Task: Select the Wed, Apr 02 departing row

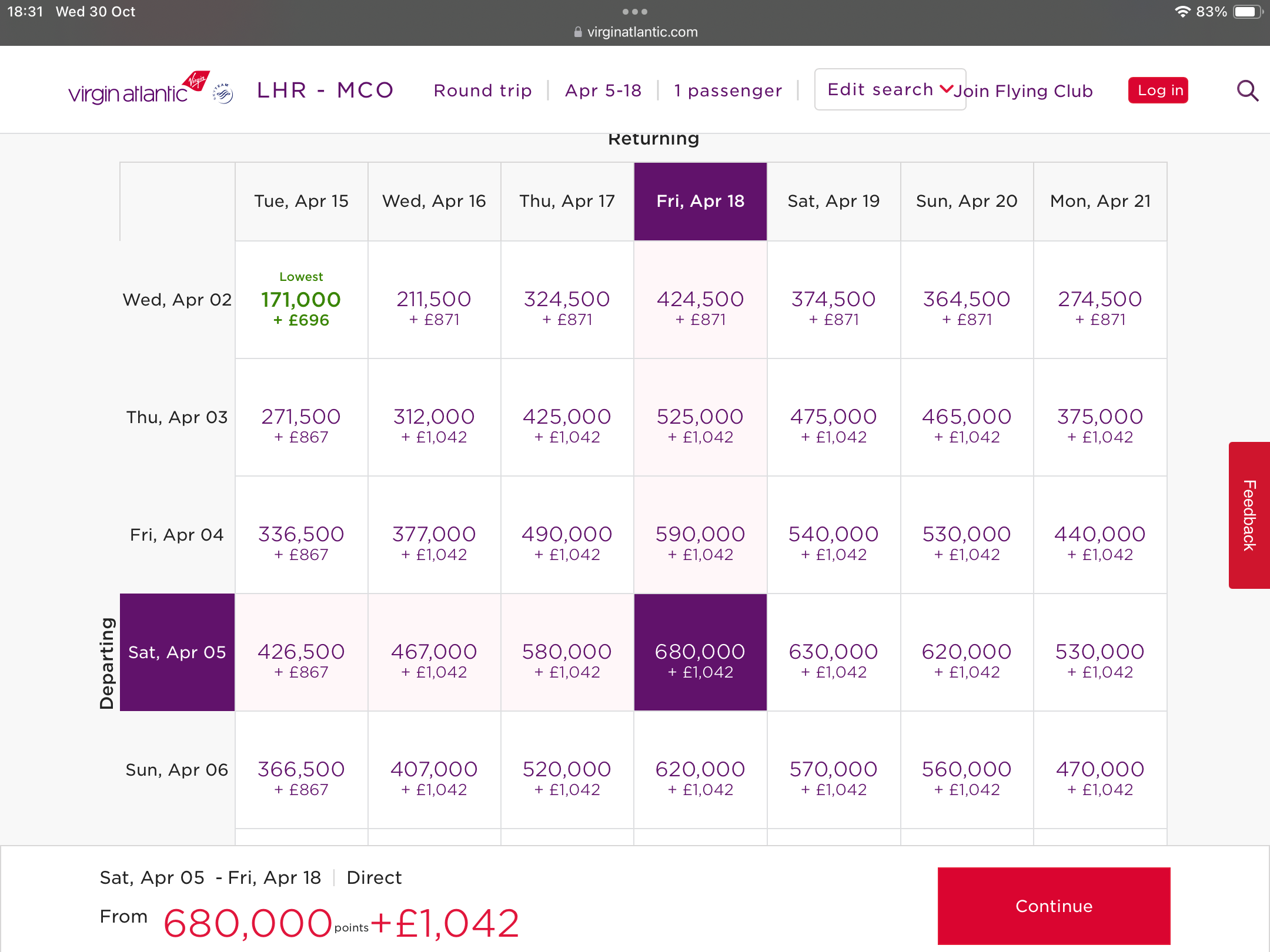Action: click(x=177, y=300)
